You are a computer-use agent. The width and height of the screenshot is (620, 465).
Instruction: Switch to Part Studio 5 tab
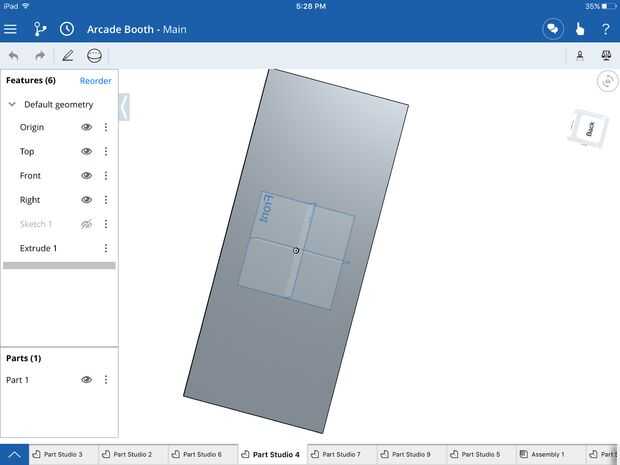coord(481,455)
